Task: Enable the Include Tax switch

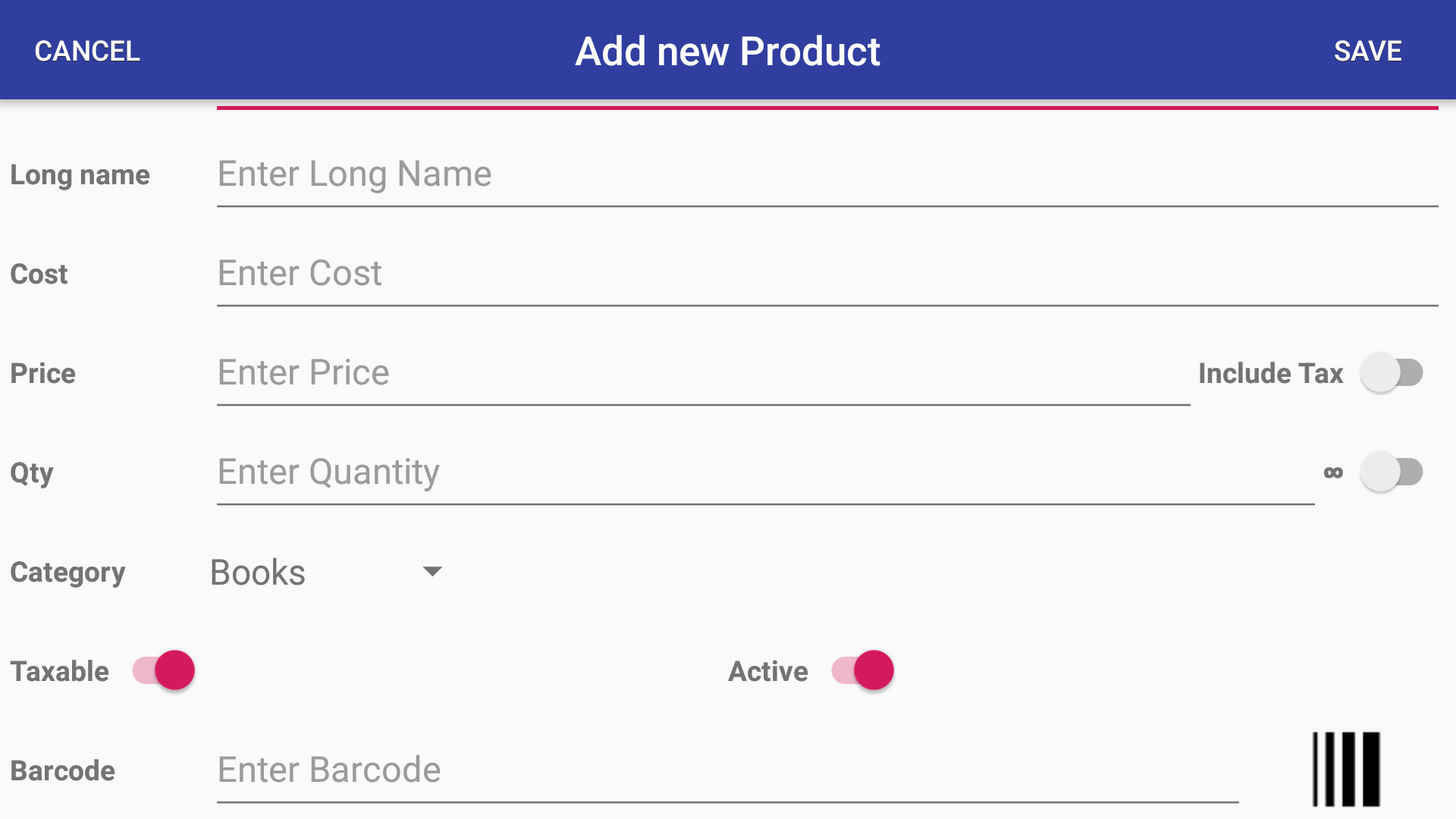Action: [1391, 373]
